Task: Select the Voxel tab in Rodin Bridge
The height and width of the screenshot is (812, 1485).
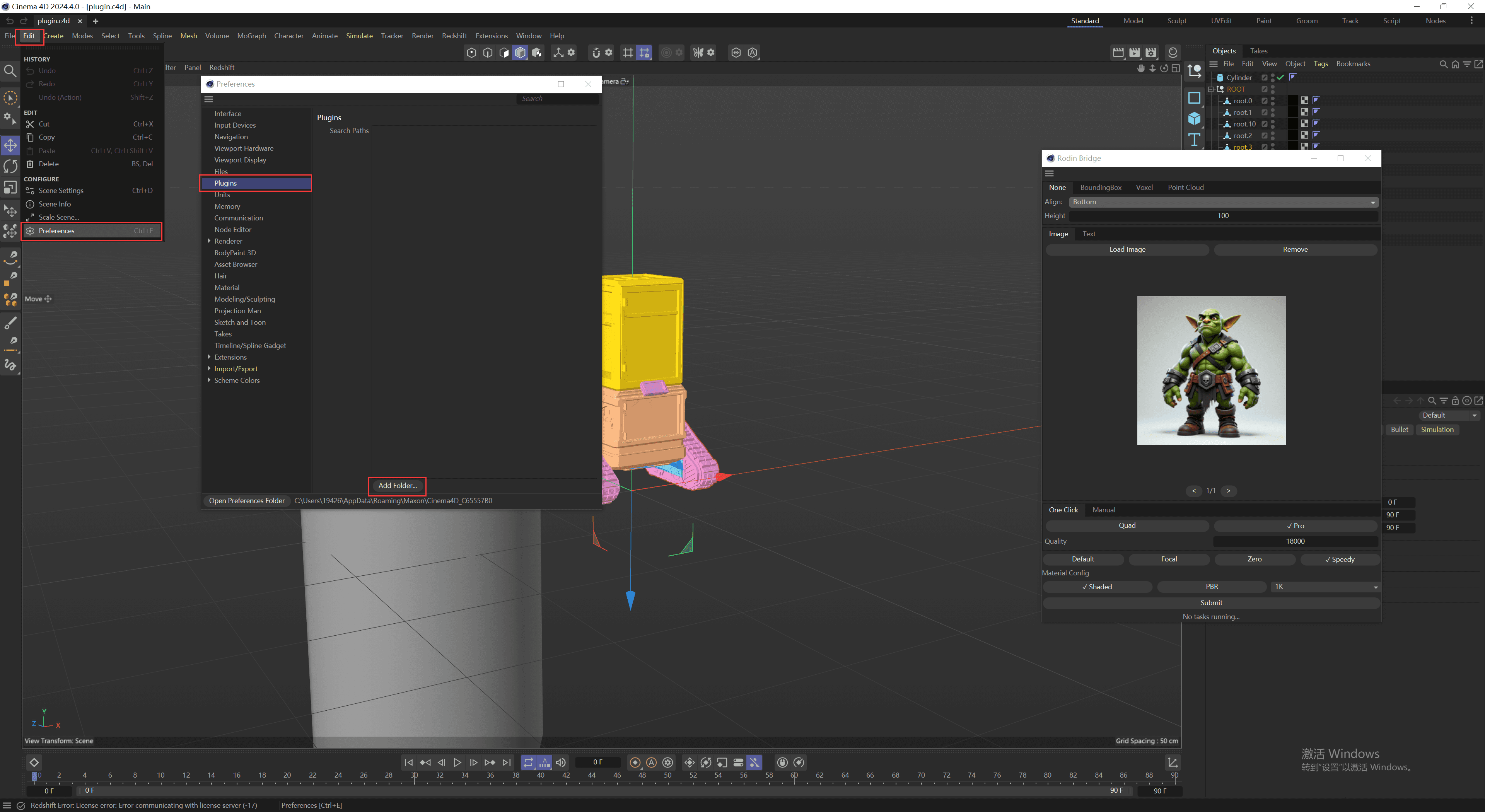Action: (1144, 187)
